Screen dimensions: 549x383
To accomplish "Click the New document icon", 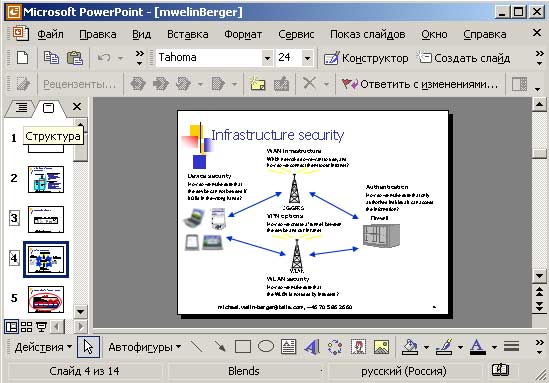I will click(22, 57).
